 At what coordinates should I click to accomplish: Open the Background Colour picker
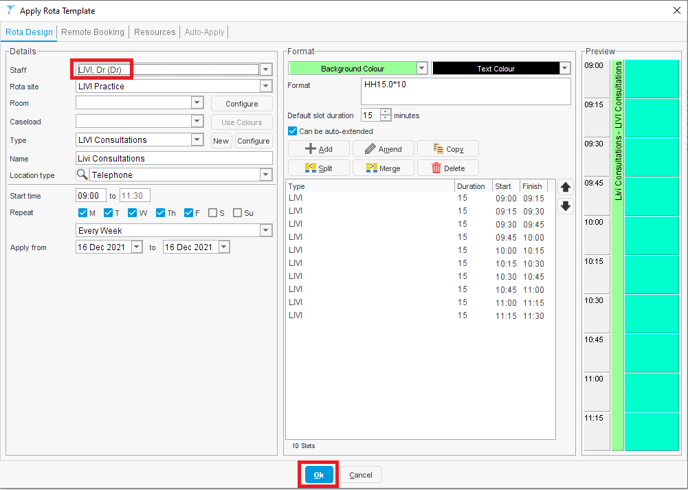coord(358,69)
